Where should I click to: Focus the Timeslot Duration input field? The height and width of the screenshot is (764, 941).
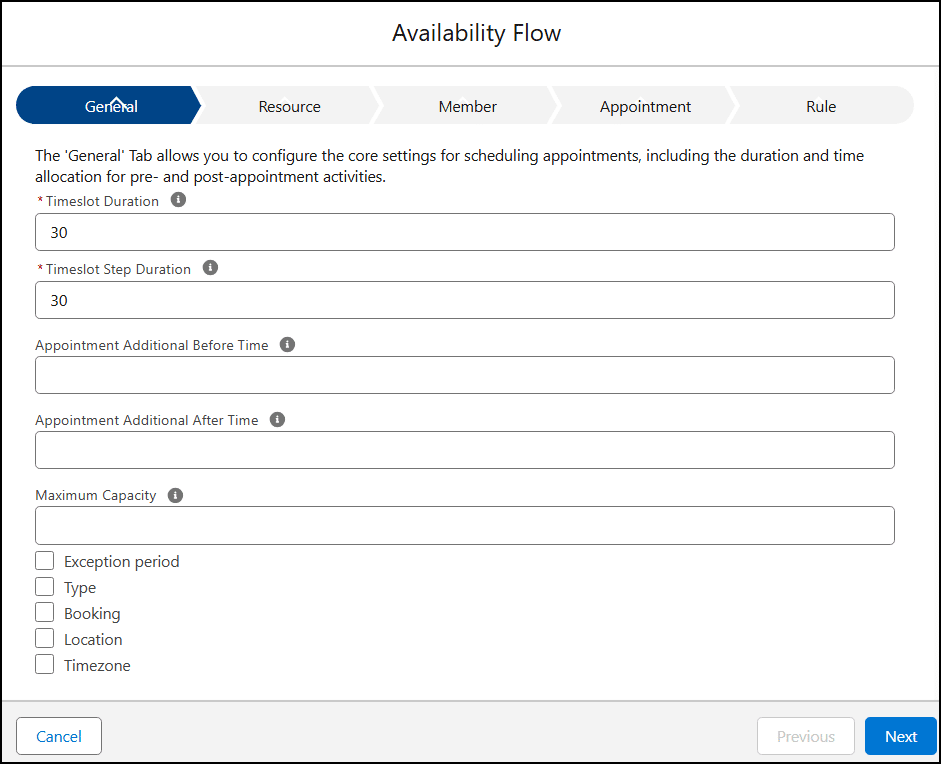[x=464, y=232]
